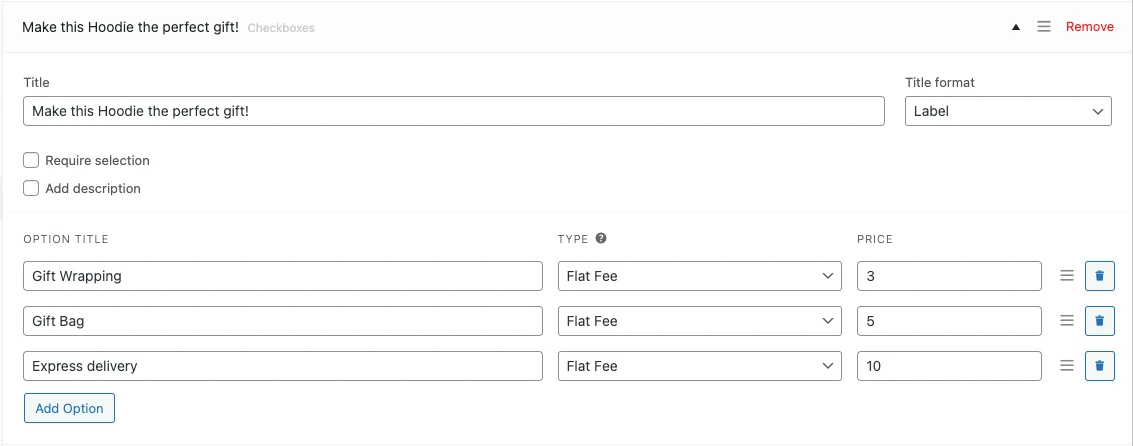Collapse the add-on panel with the arrow
This screenshot has height=446, width=1133.
[1016, 27]
